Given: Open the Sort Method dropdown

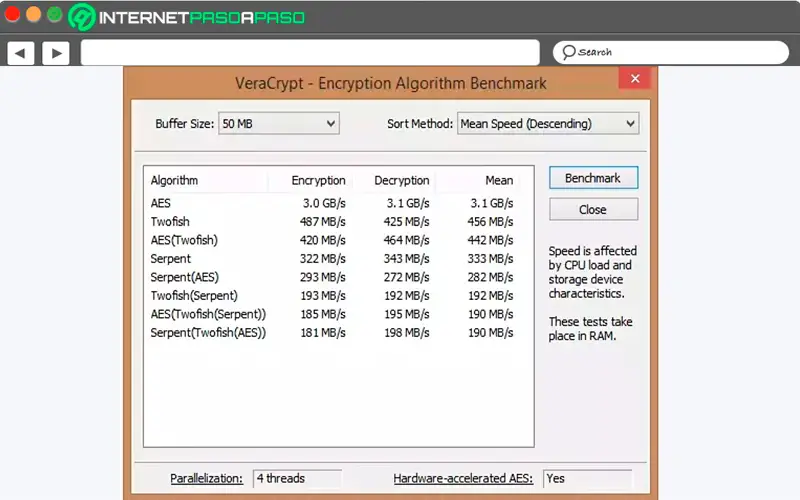Looking at the screenshot, I should [x=548, y=123].
